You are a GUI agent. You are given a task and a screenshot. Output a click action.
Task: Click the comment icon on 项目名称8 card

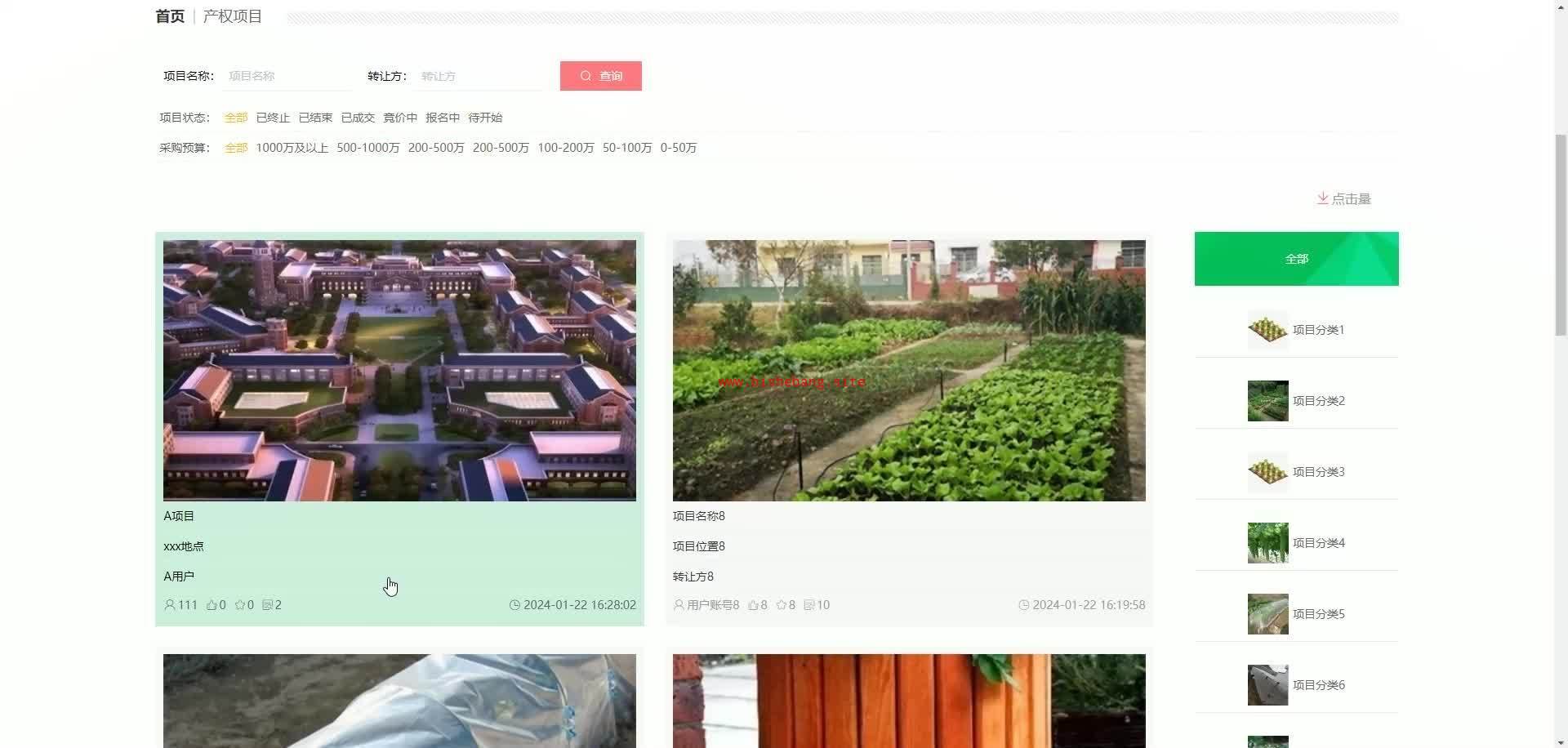click(809, 605)
